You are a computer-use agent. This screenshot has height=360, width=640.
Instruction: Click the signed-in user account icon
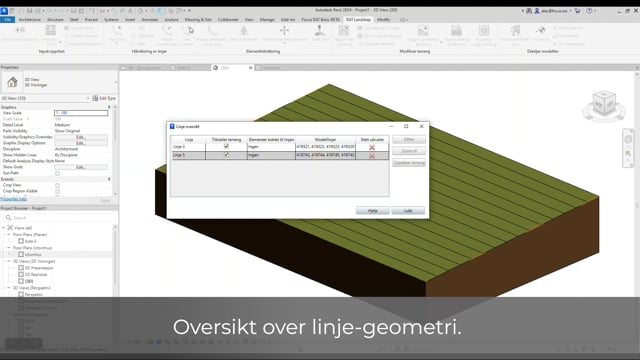537,11
